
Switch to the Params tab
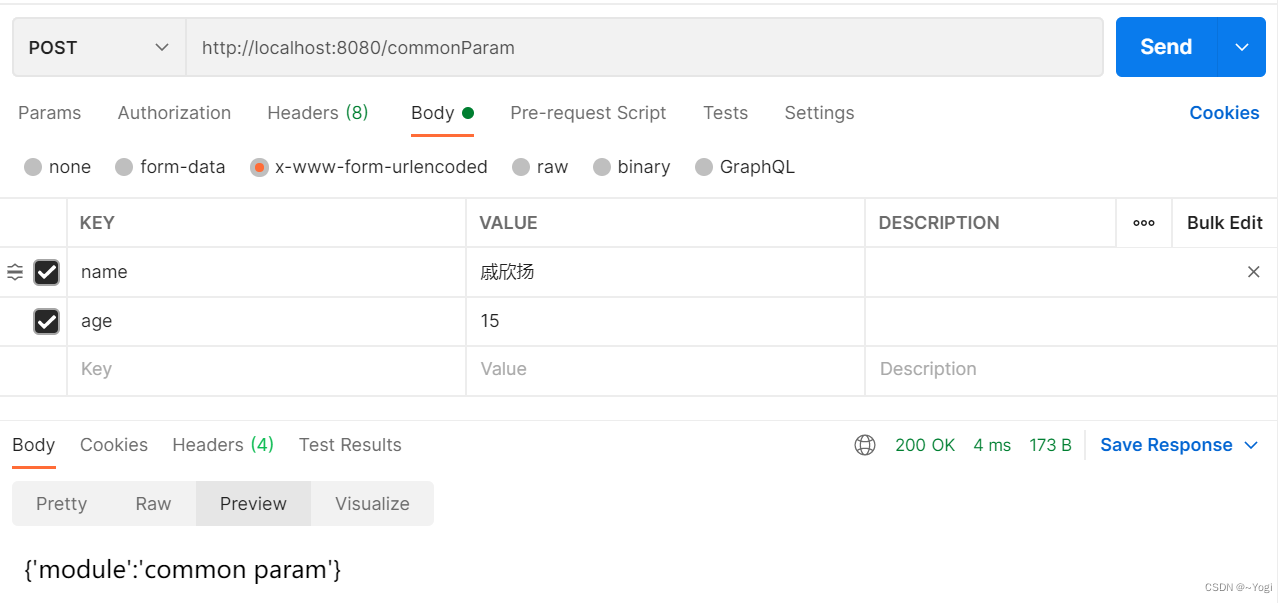(50, 113)
